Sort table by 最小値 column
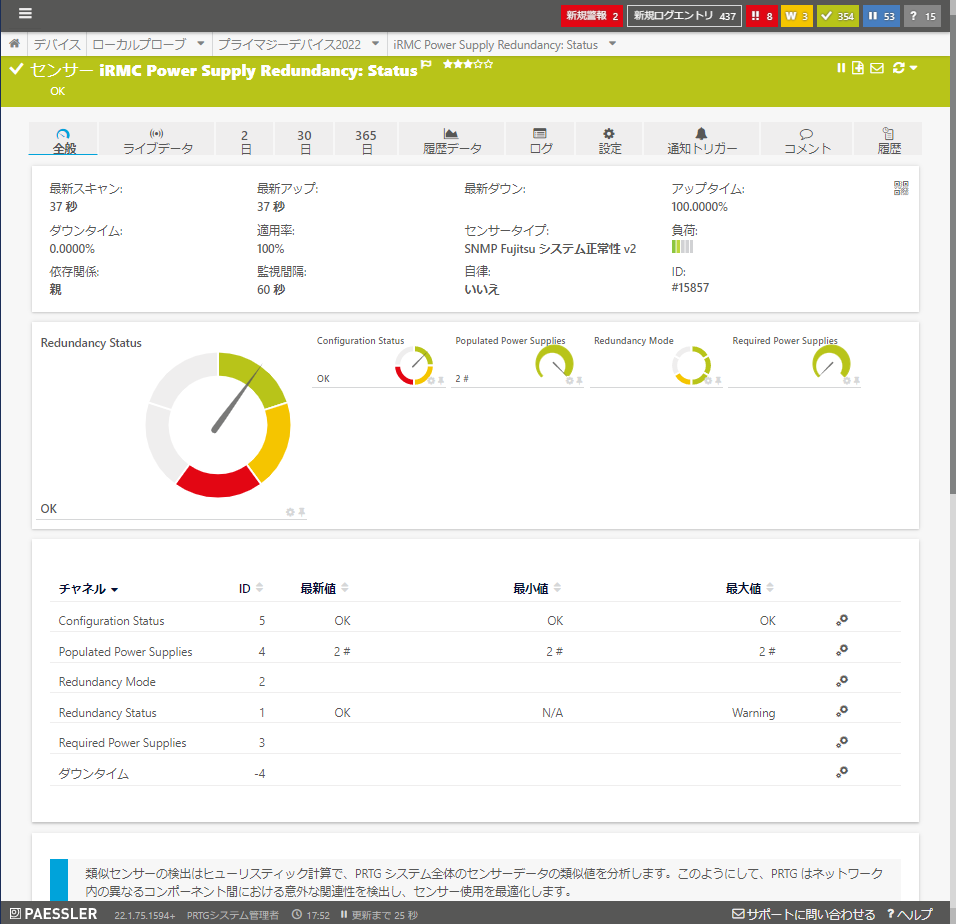The height and width of the screenshot is (924, 956). [x=537, y=588]
